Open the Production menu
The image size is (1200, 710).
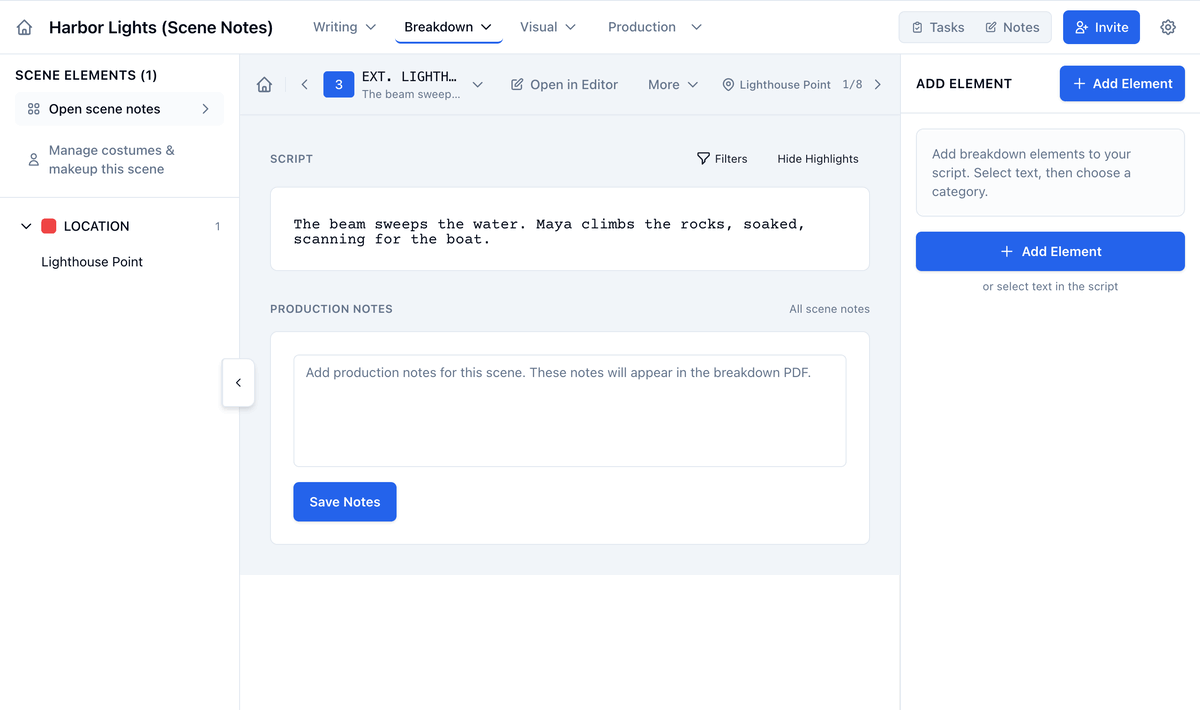pyautogui.click(x=655, y=27)
